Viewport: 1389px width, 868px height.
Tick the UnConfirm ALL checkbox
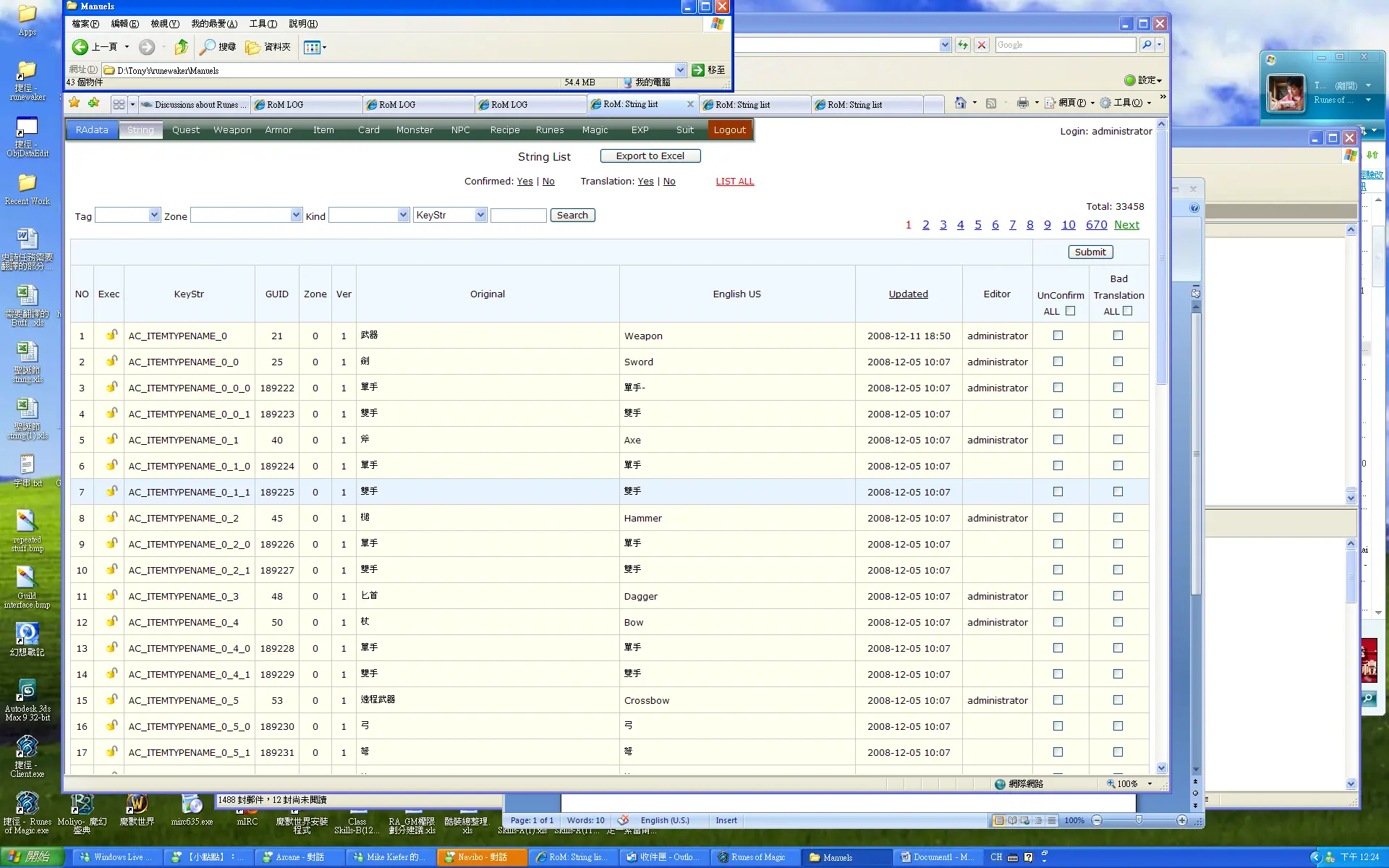tap(1070, 311)
